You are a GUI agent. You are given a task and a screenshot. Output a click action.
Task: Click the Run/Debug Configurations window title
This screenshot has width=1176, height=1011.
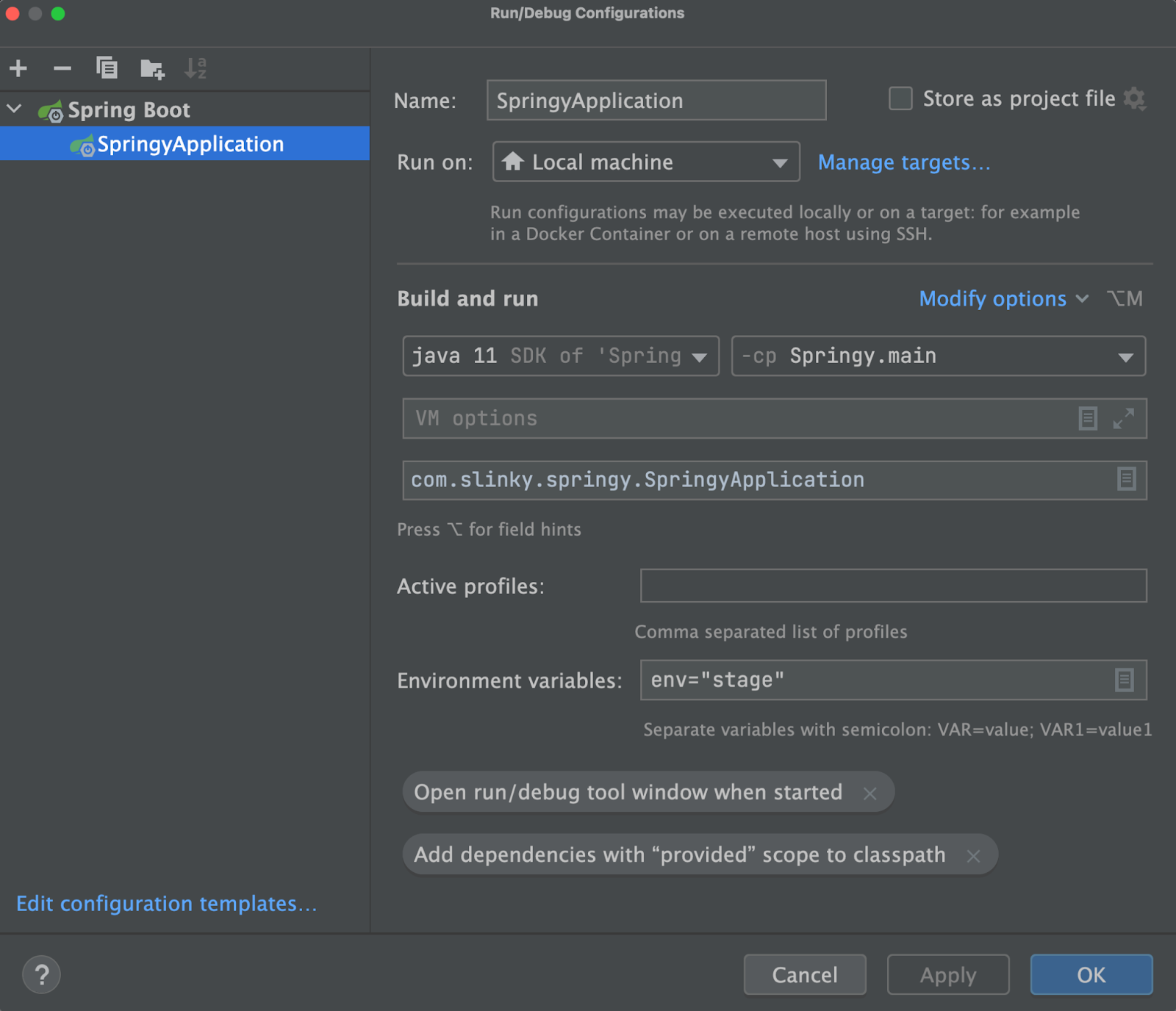pyautogui.click(x=587, y=13)
